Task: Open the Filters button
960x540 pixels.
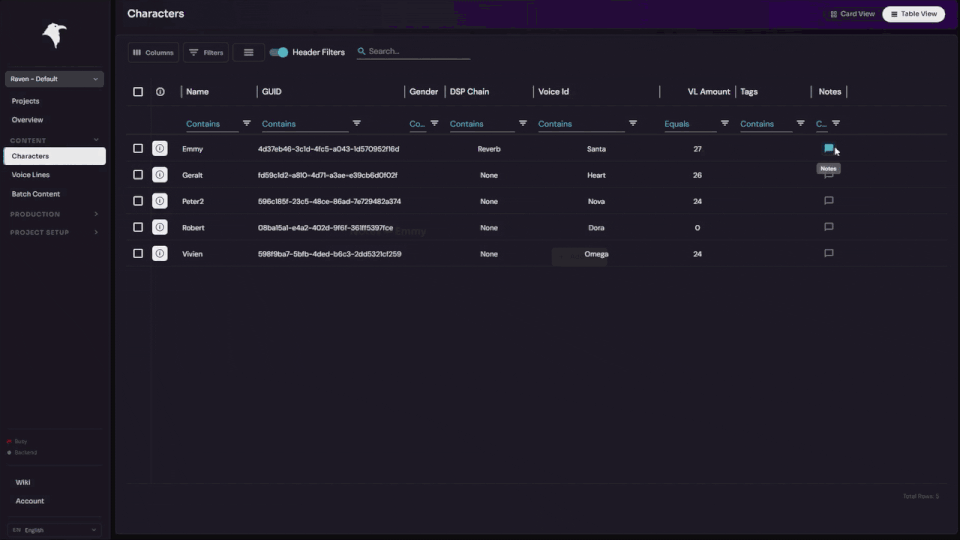Action: click(206, 53)
